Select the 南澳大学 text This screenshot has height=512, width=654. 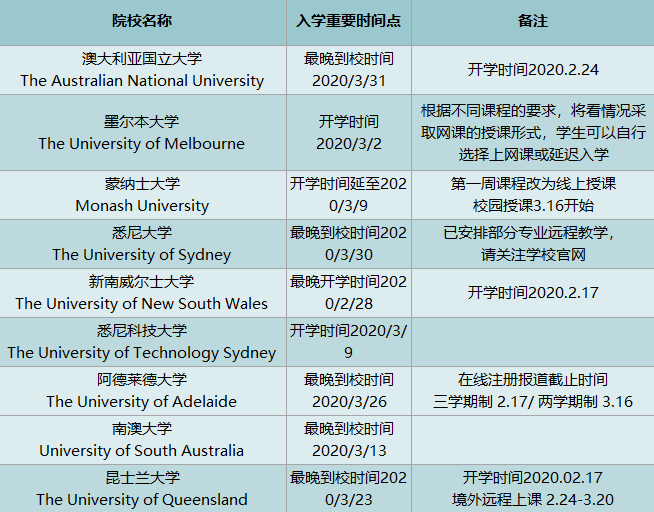click(142, 429)
